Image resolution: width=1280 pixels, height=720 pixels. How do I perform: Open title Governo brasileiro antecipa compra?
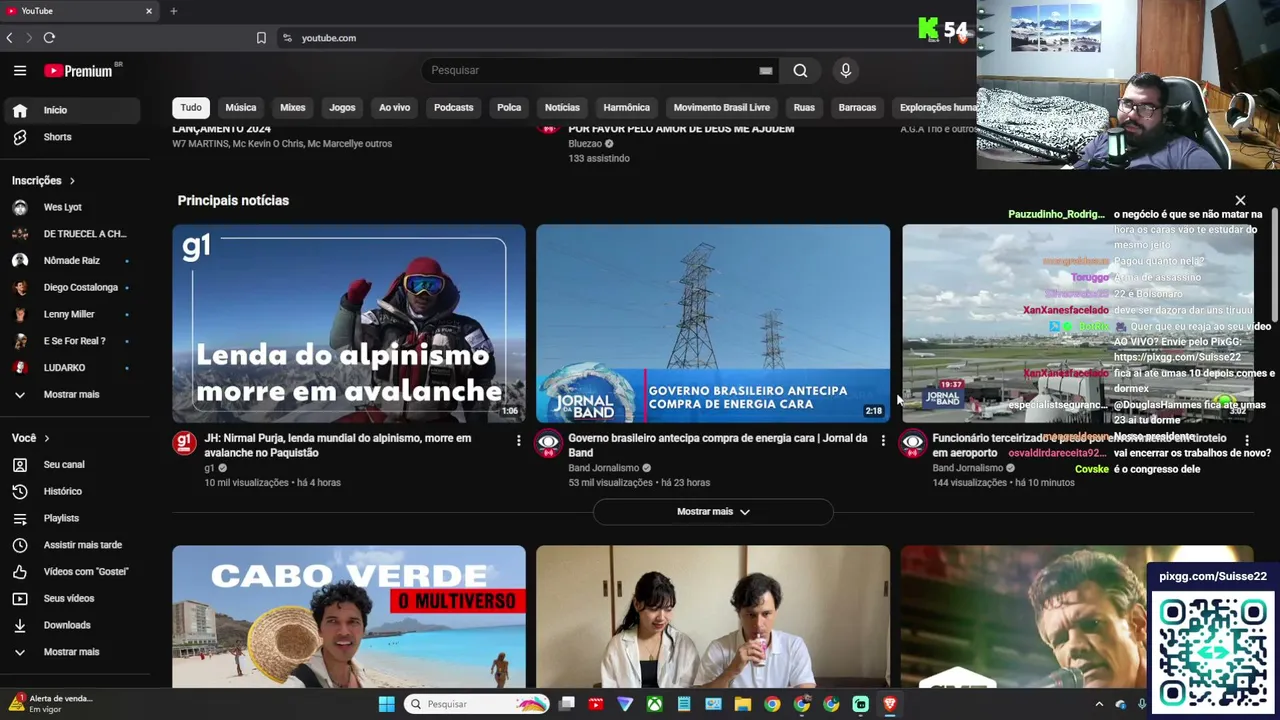[x=718, y=445]
